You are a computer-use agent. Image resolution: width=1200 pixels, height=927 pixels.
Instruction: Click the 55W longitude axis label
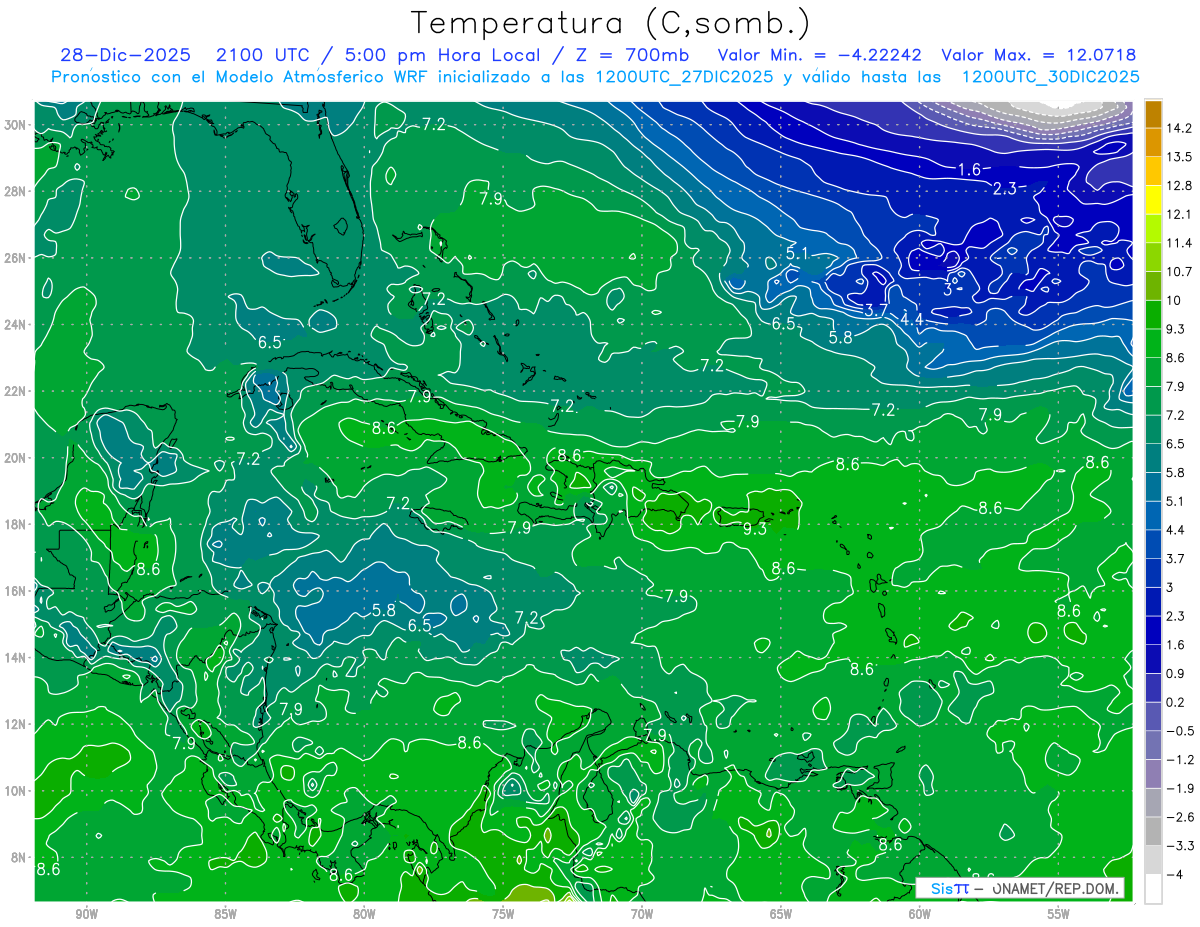point(1059,914)
